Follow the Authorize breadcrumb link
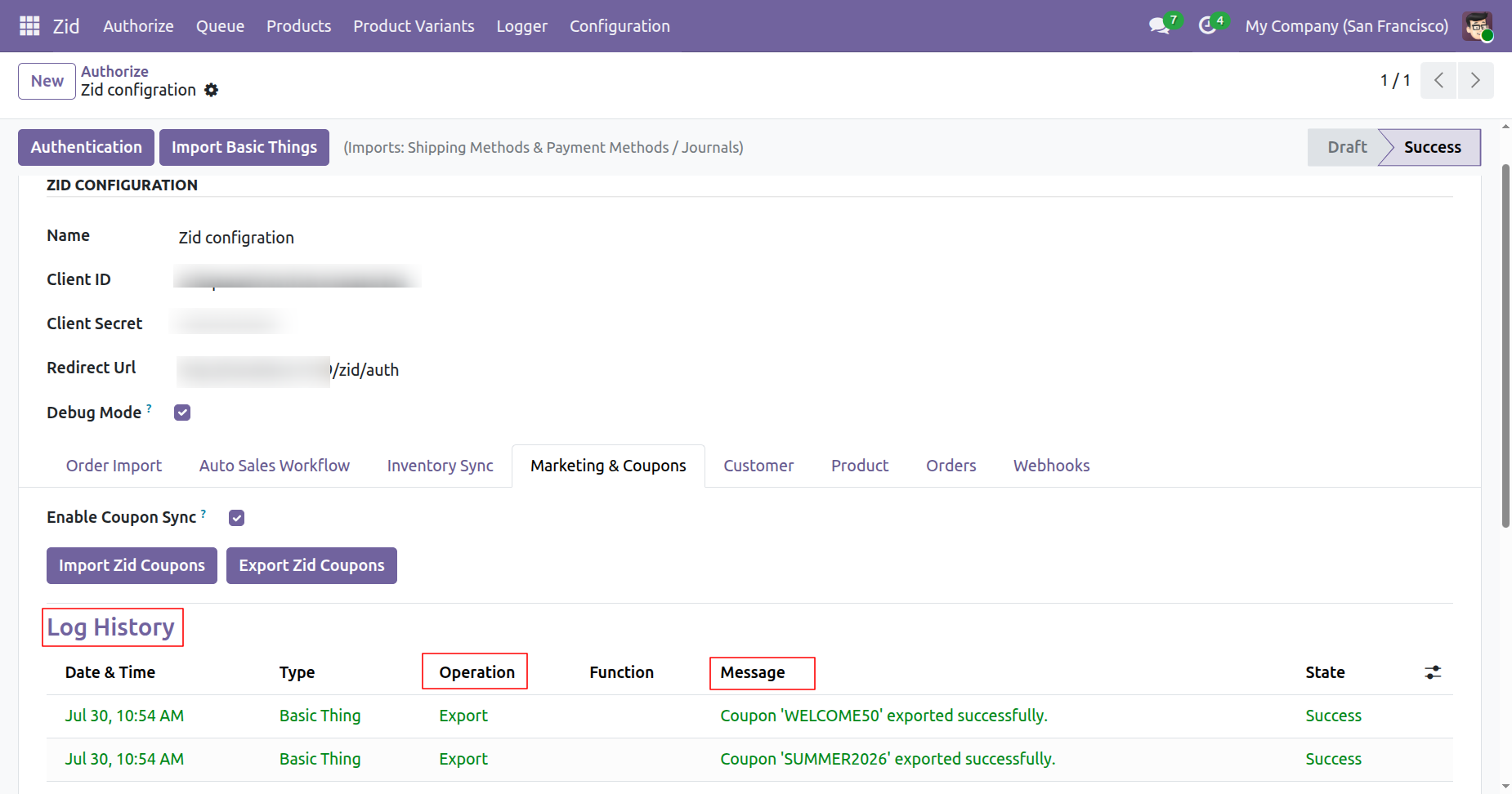Viewport: 1512px width, 794px height. (x=114, y=71)
